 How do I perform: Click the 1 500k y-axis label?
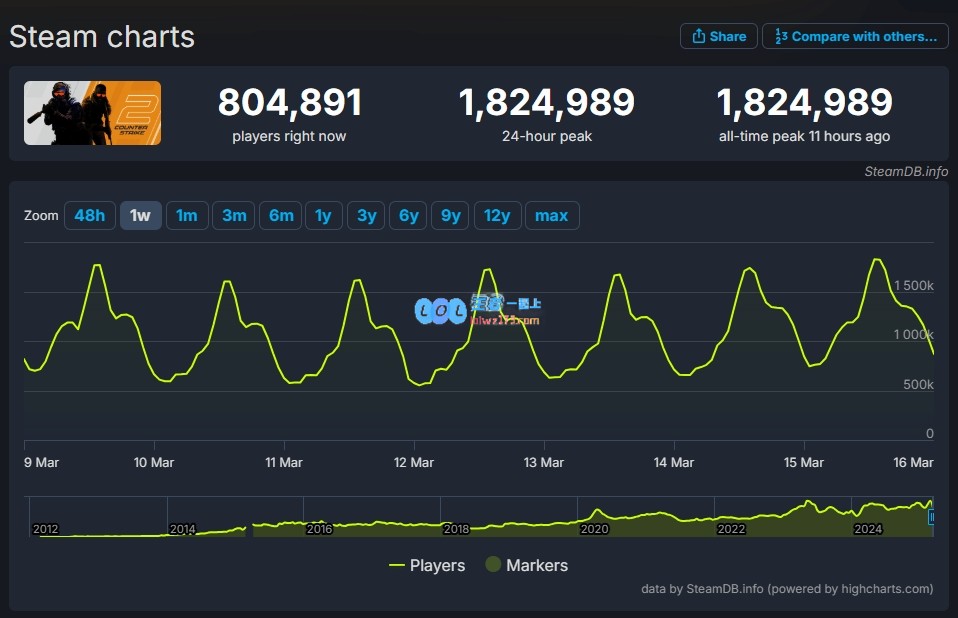click(x=913, y=286)
